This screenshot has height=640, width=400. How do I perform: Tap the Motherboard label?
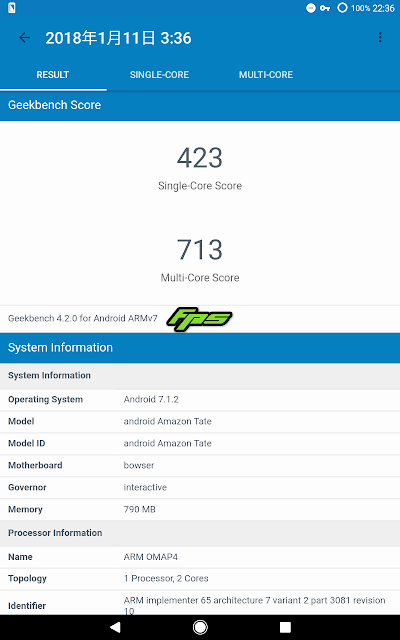[x=35, y=465]
